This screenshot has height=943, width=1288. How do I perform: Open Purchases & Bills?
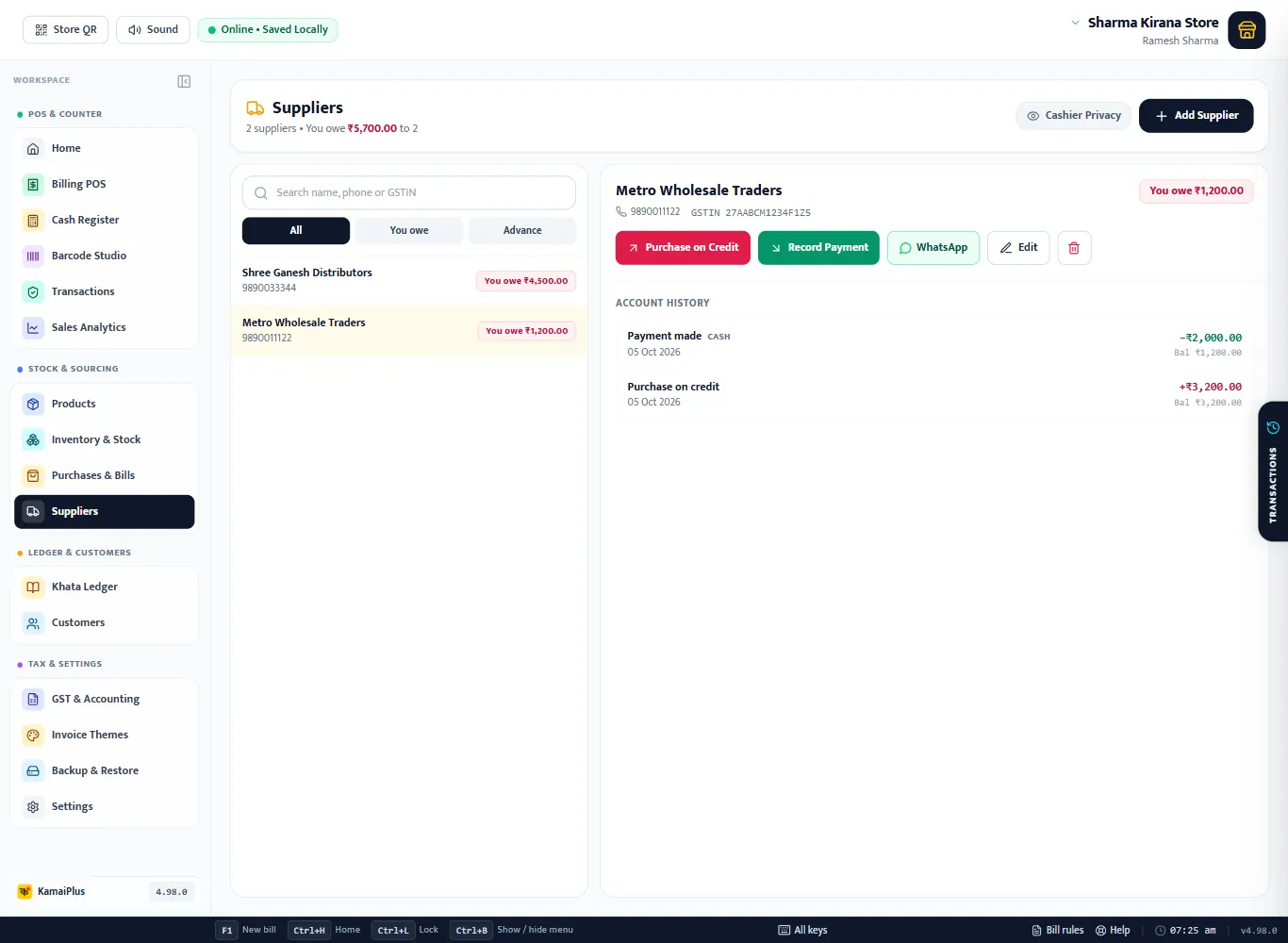coord(104,475)
